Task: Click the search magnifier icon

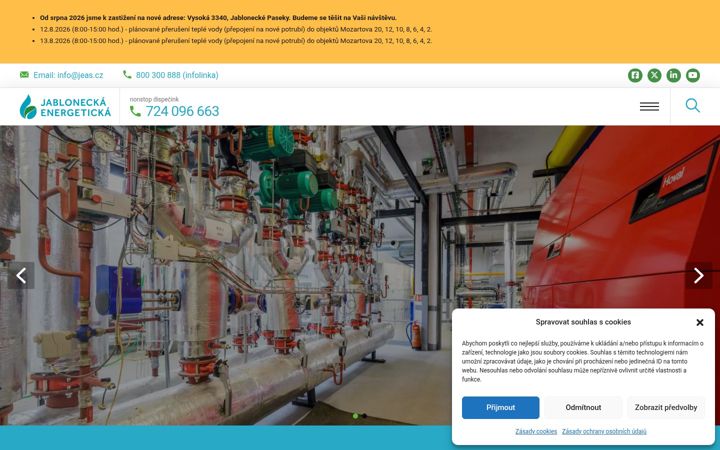Action: coord(692,106)
